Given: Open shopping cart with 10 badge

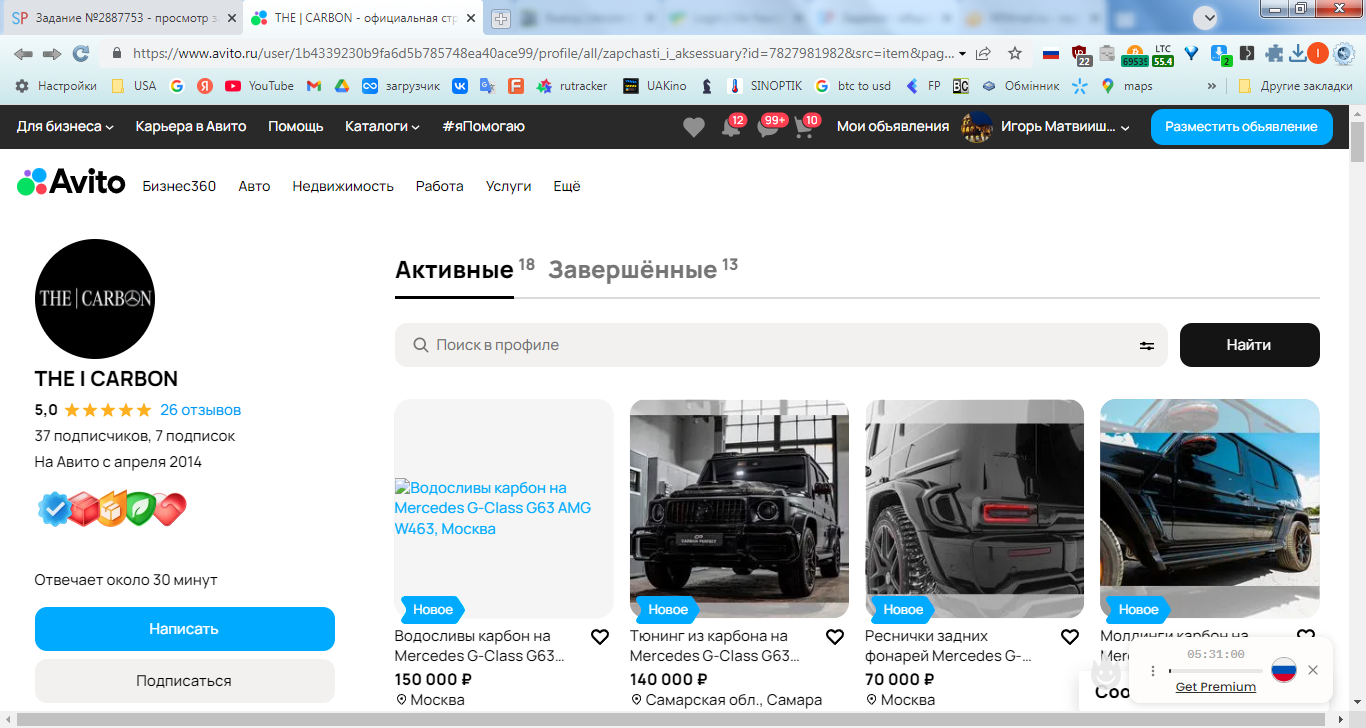Looking at the screenshot, I should pyautogui.click(x=803, y=128).
